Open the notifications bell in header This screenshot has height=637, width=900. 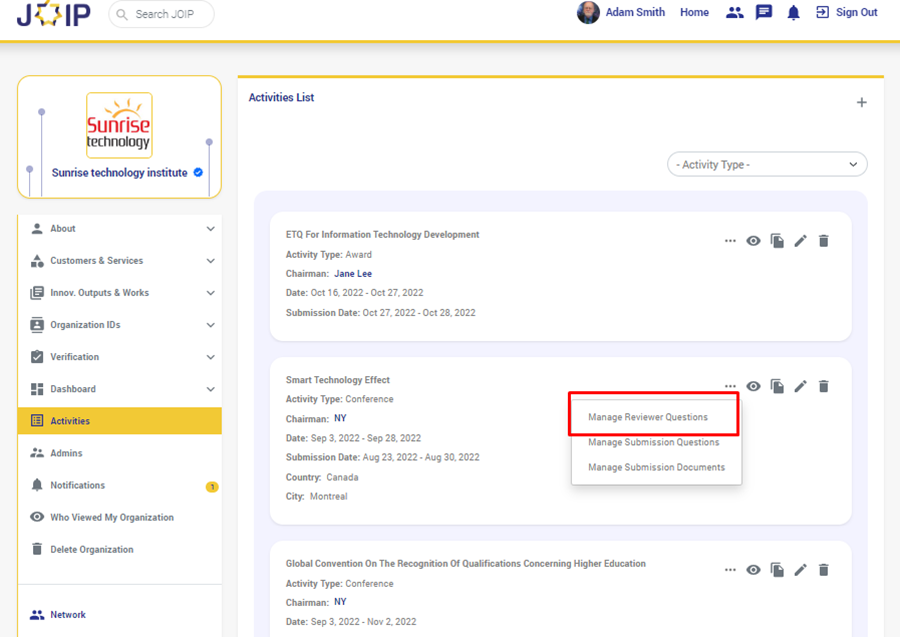pyautogui.click(x=793, y=13)
